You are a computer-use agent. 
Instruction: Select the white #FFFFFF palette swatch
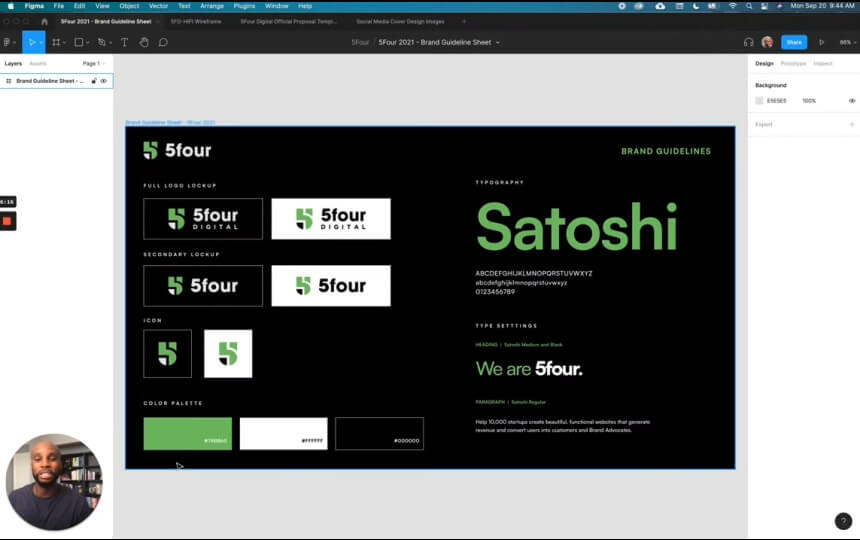[284, 434]
